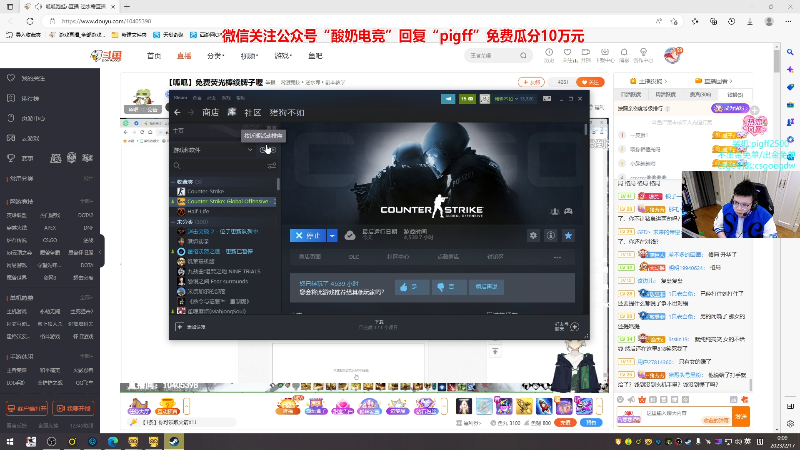Click Douyu search magnifier icon
This screenshot has height=450, width=800.
tap(523, 55)
